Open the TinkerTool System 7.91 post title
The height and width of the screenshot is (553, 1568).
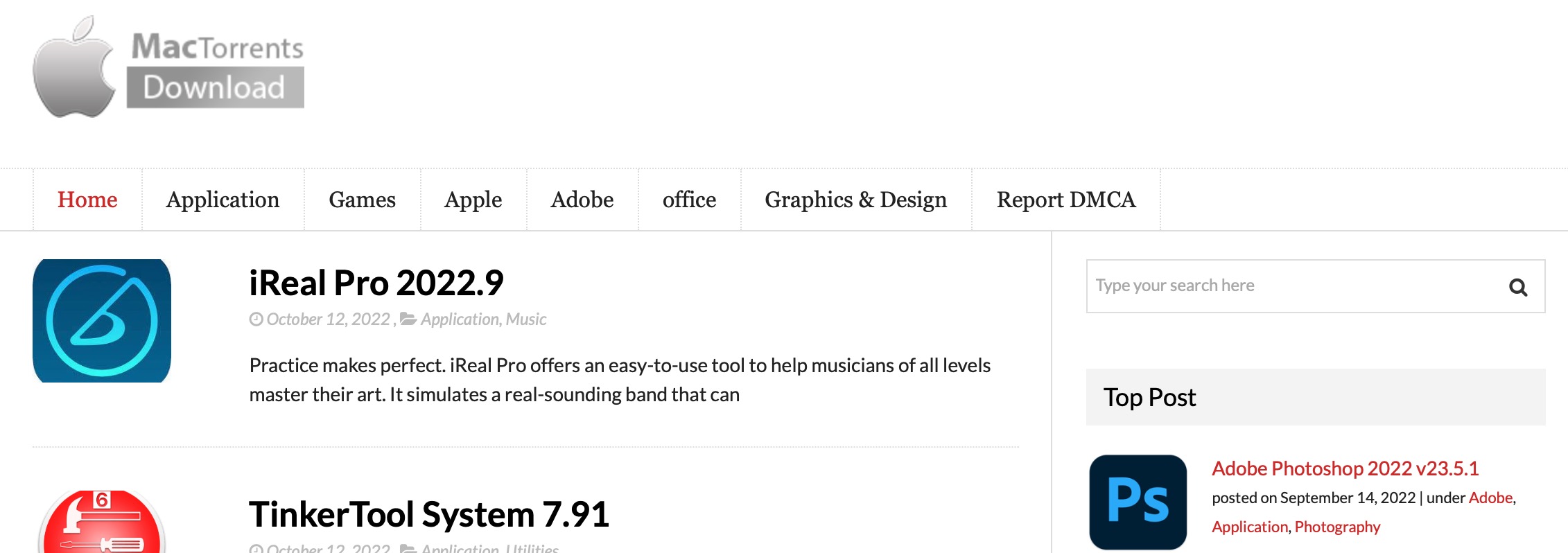coord(428,514)
